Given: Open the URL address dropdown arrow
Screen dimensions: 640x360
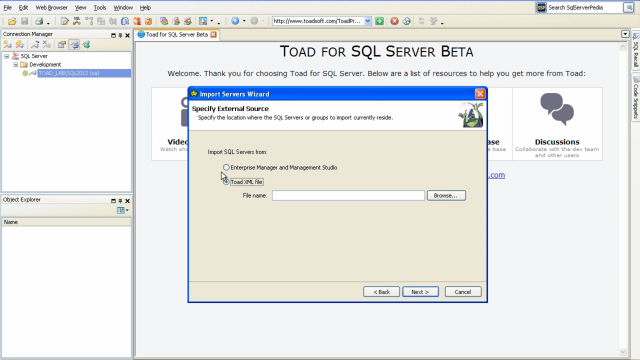Looking at the screenshot, I should pos(368,21).
